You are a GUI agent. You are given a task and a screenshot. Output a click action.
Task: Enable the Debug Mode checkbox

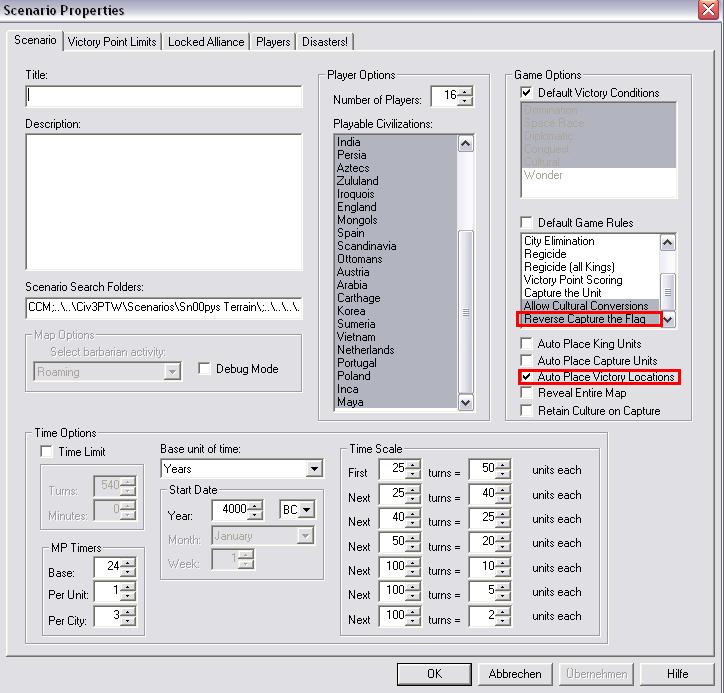(205, 369)
